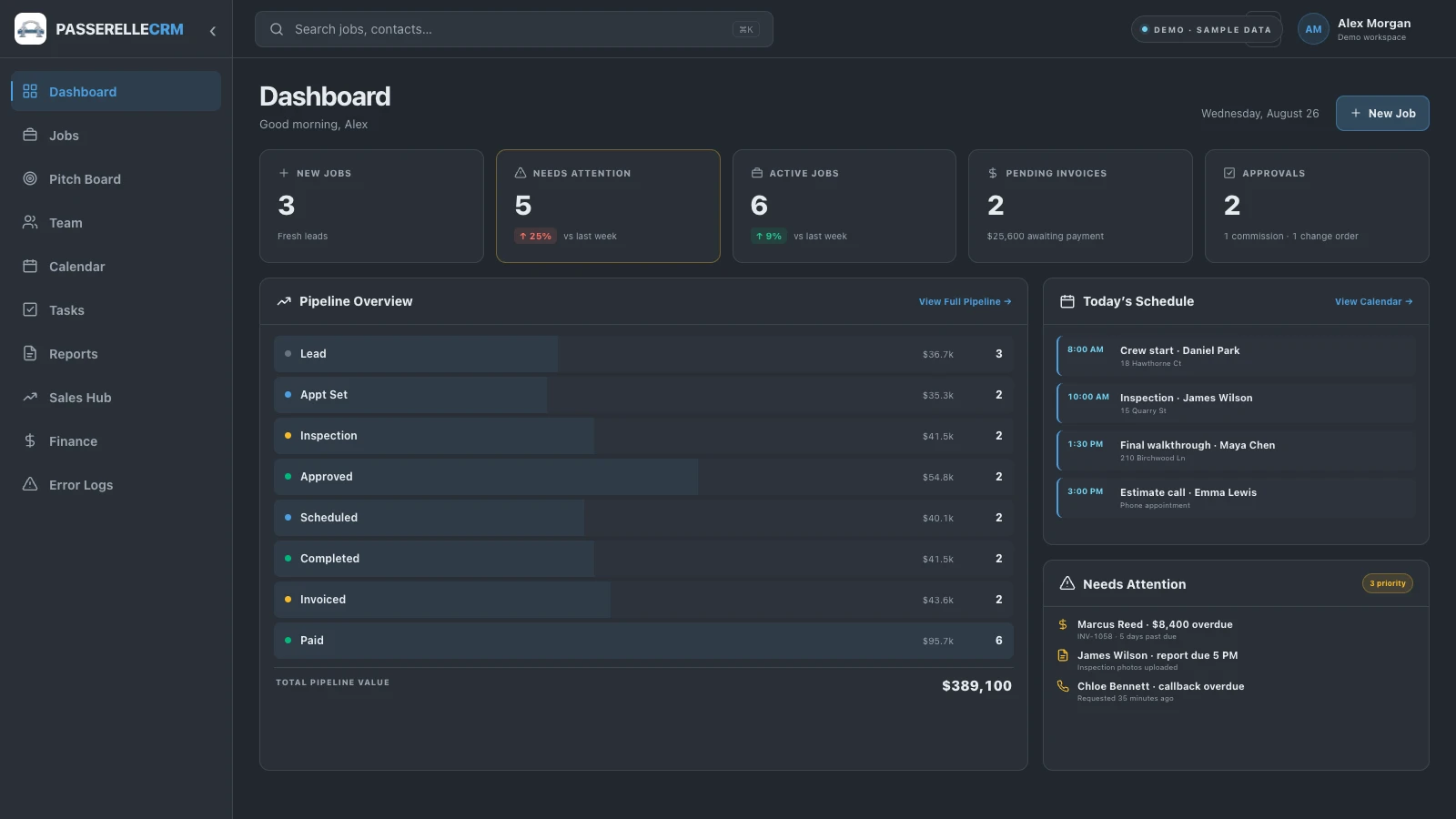Collapse the sidebar with the chevron
This screenshot has height=819, width=1456.
pyautogui.click(x=213, y=30)
